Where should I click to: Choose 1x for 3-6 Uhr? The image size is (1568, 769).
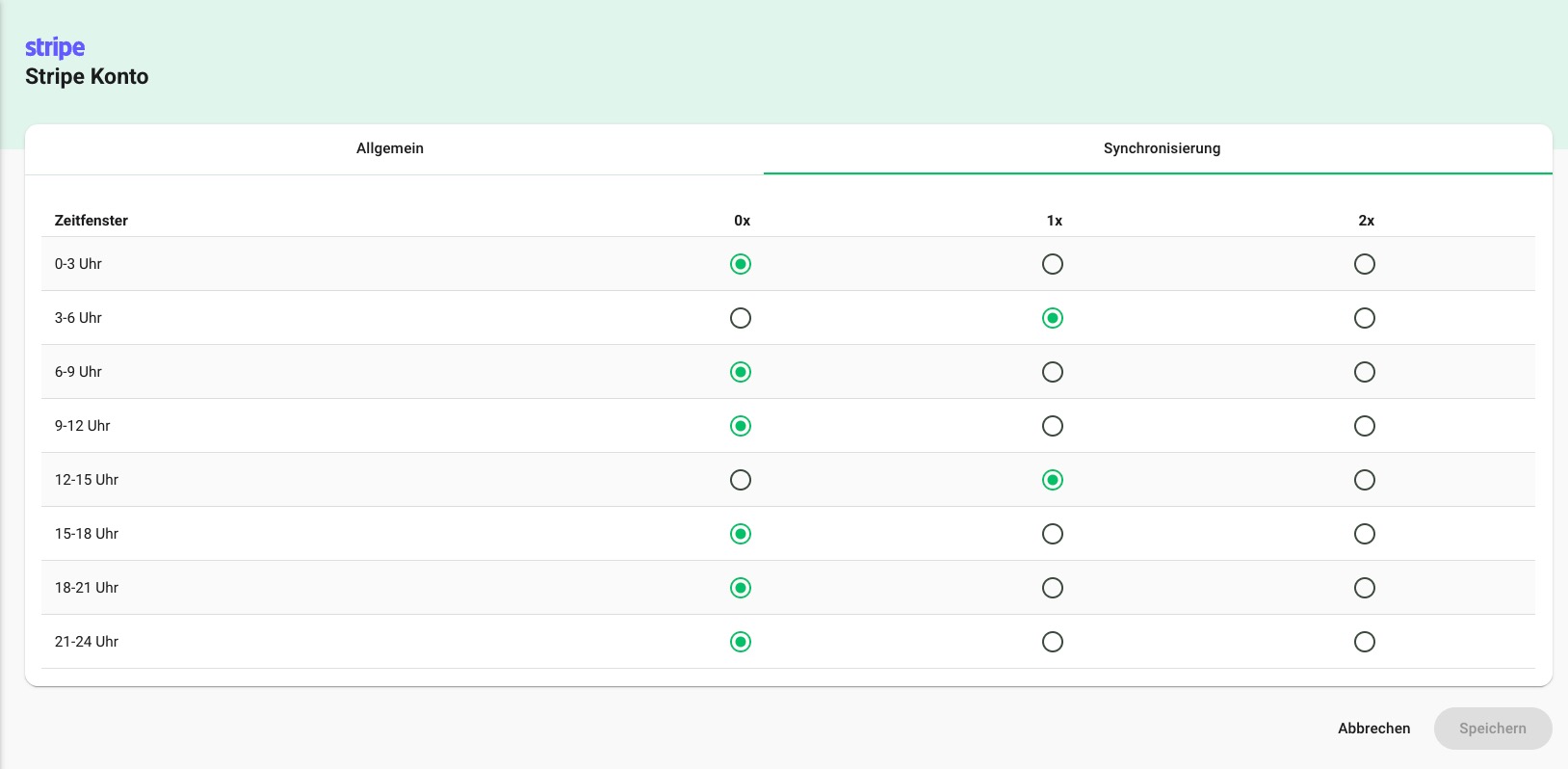[1053, 318]
